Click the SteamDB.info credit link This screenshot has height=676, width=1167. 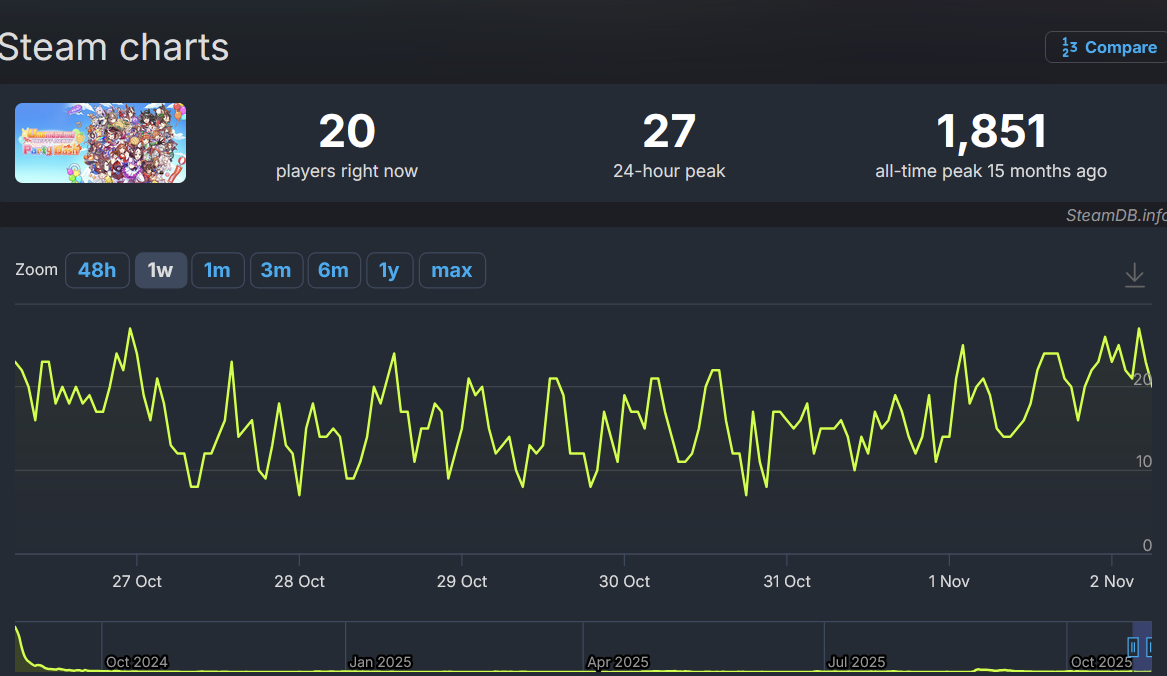pyautogui.click(x=1116, y=215)
